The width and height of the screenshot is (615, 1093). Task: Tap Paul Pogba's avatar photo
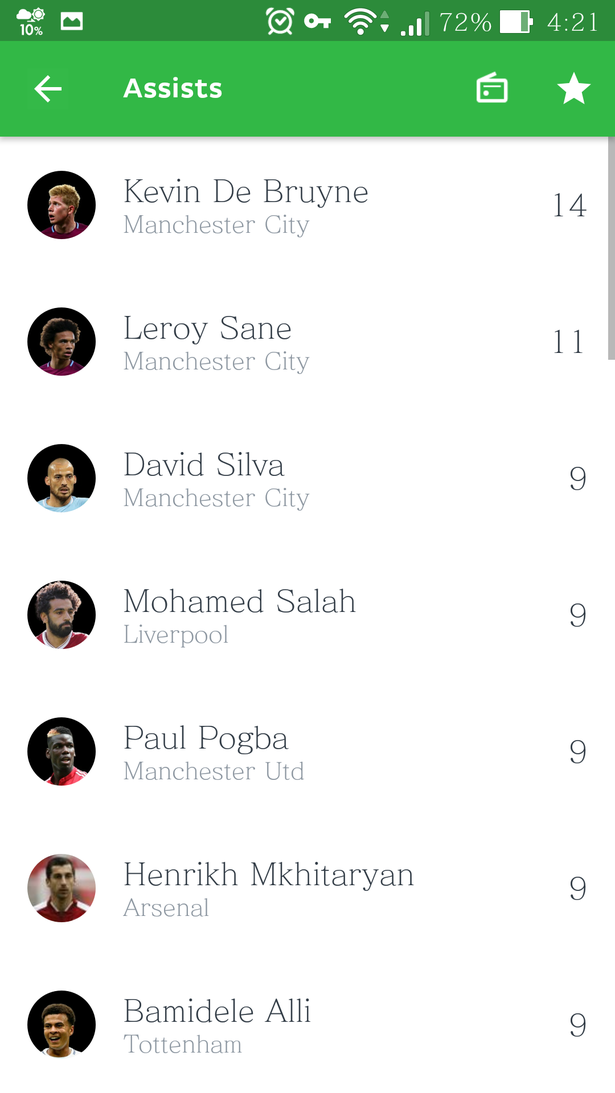61,751
